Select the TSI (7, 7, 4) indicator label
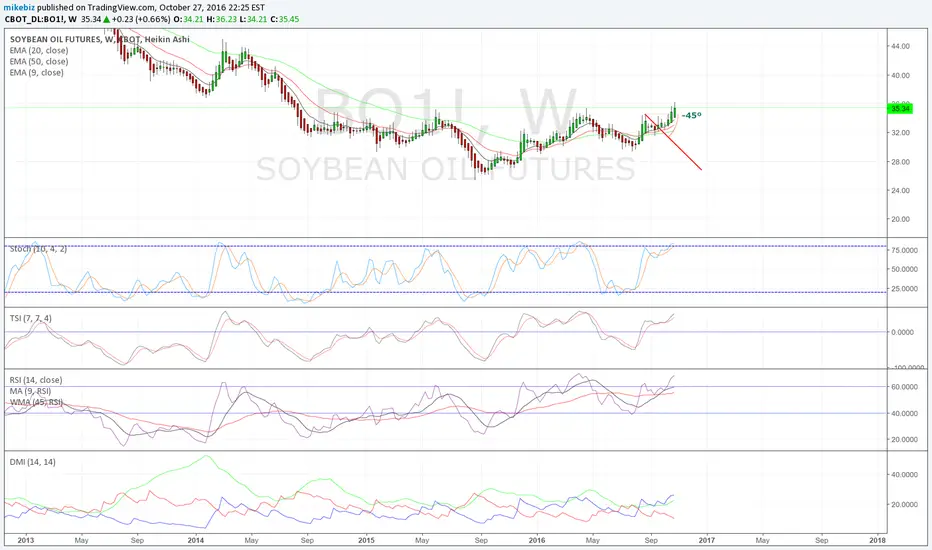 click(30, 318)
